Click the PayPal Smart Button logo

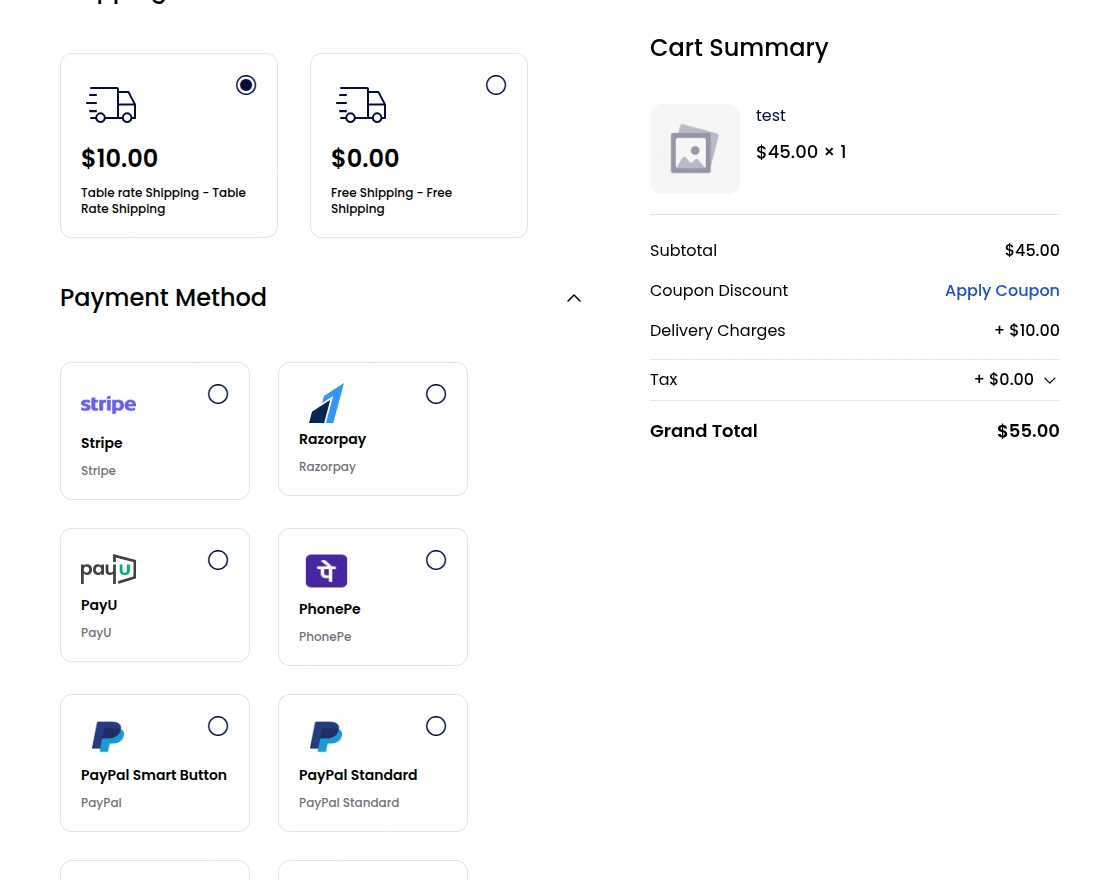[x=108, y=736]
